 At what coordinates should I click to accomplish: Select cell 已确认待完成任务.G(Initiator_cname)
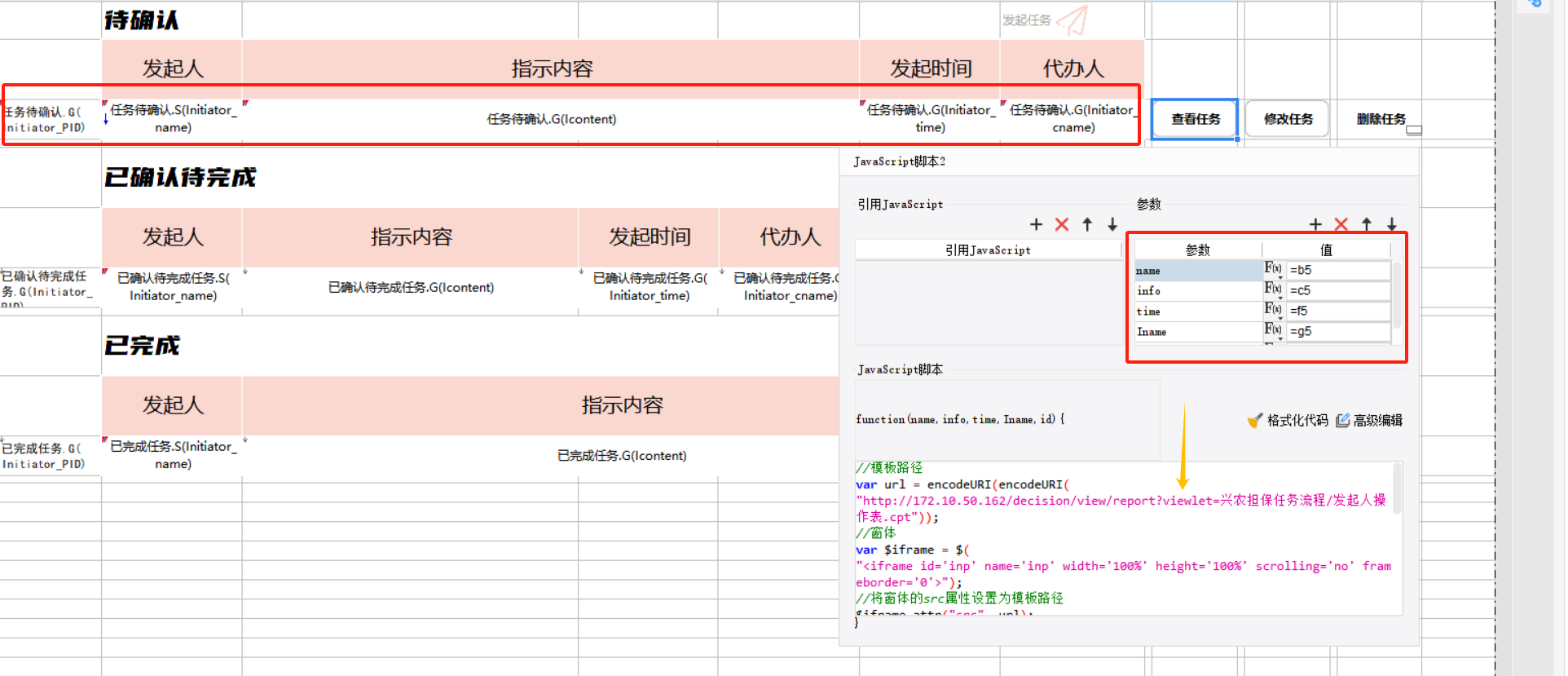(780, 287)
